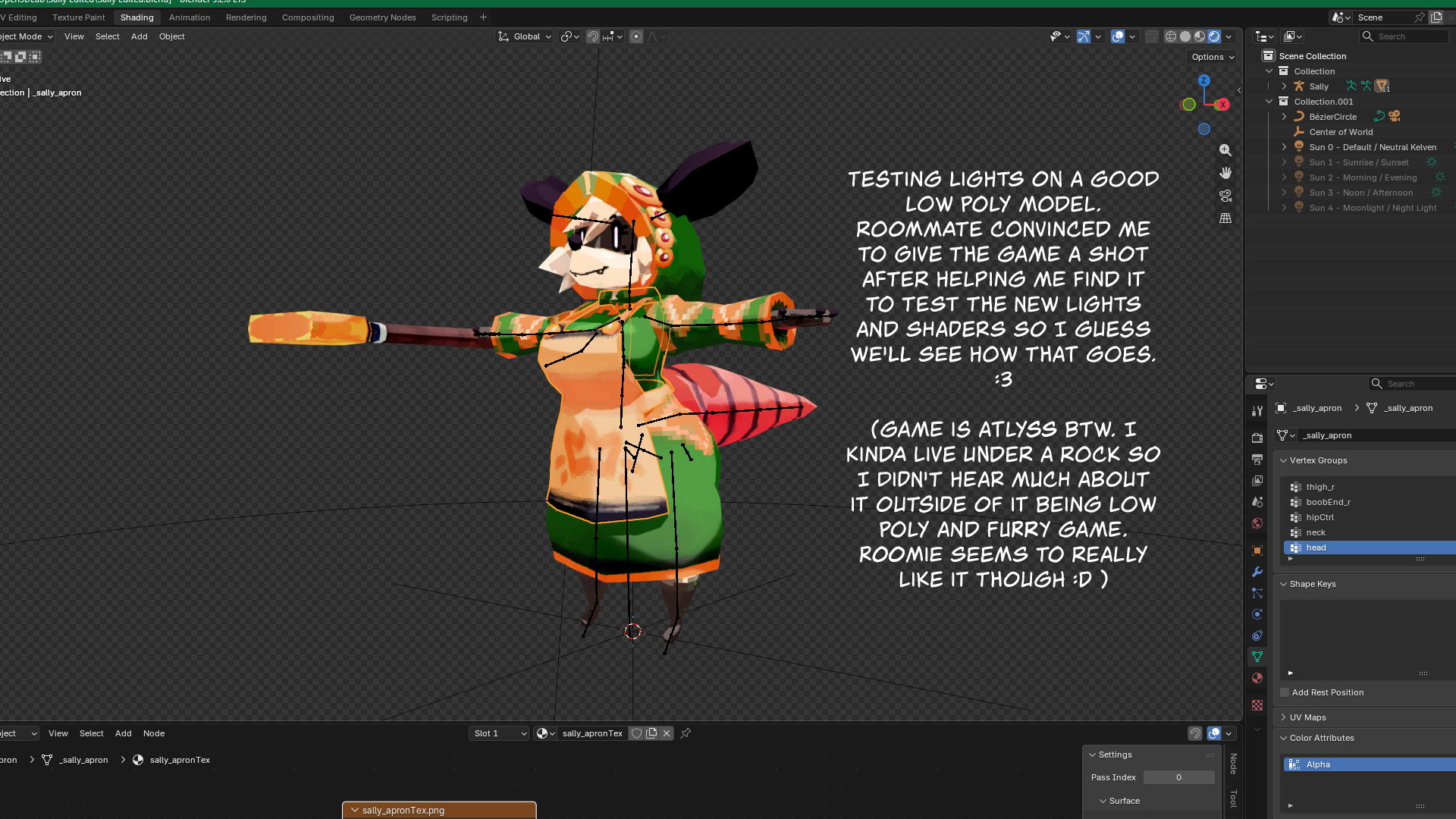1456x819 pixels.
Task: Open the World properties tab
Action: coord(1257,523)
